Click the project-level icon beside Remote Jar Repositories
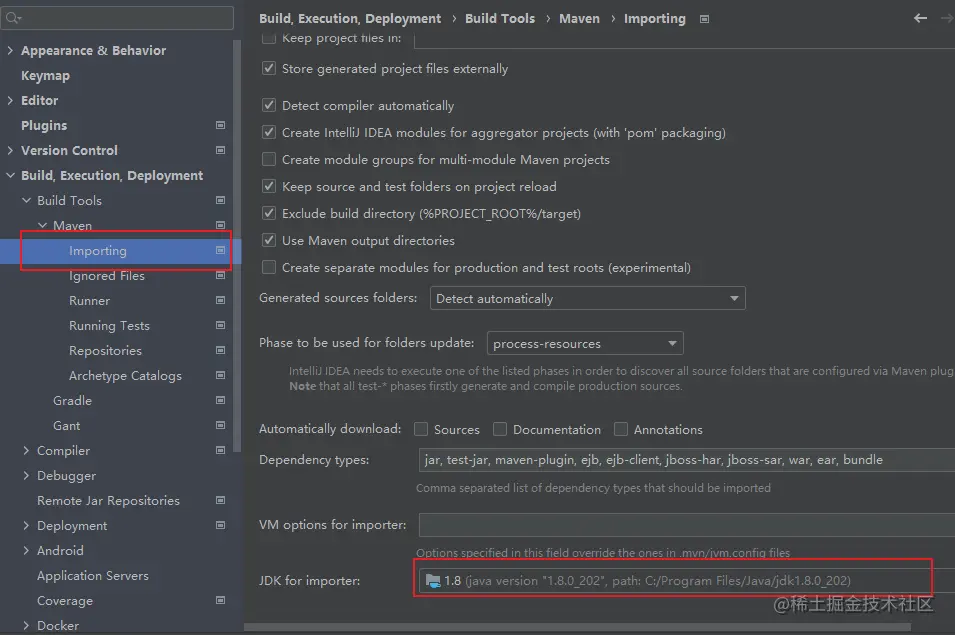 pos(220,500)
